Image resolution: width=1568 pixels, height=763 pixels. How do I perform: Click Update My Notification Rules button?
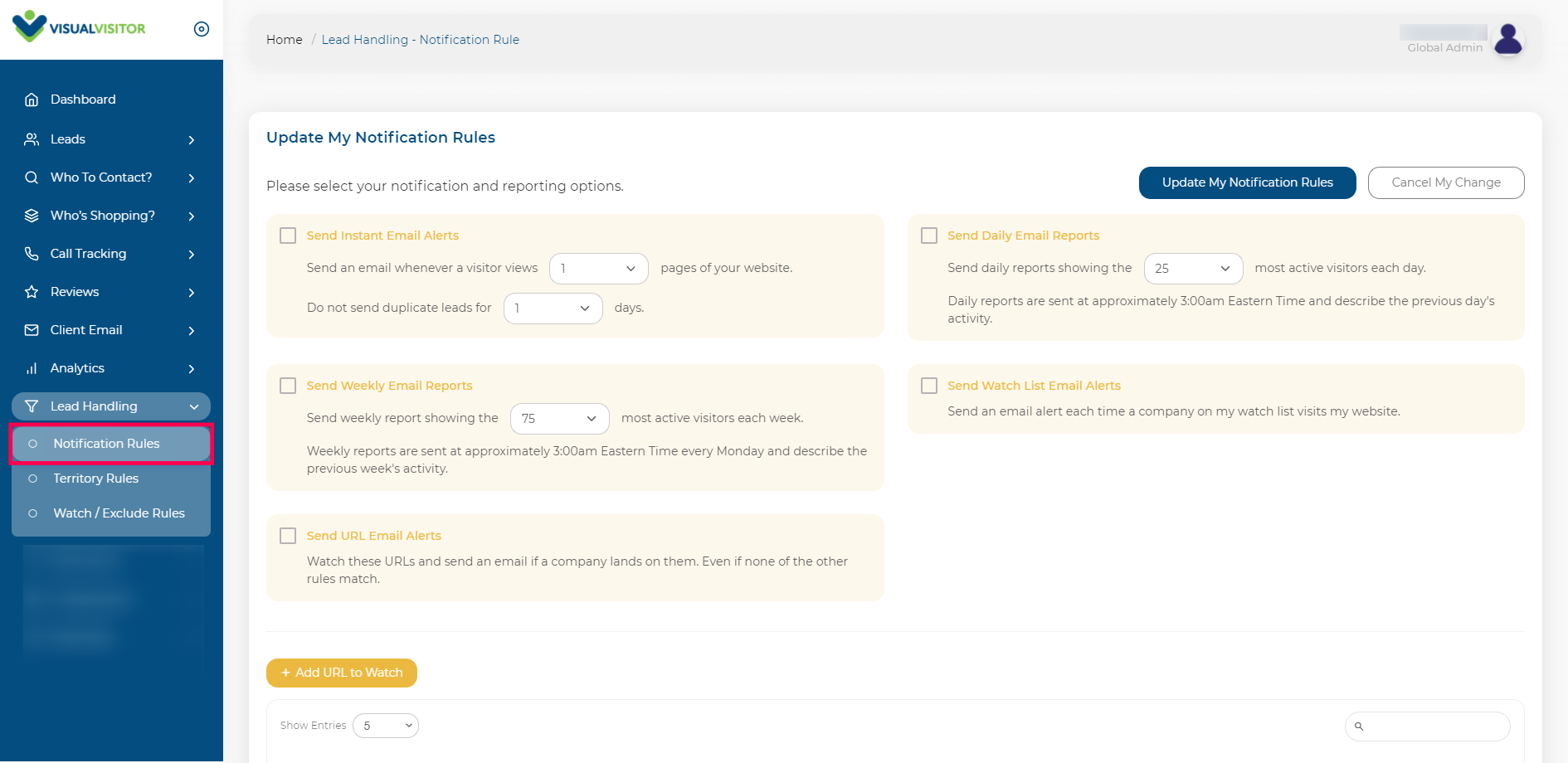coord(1247,182)
